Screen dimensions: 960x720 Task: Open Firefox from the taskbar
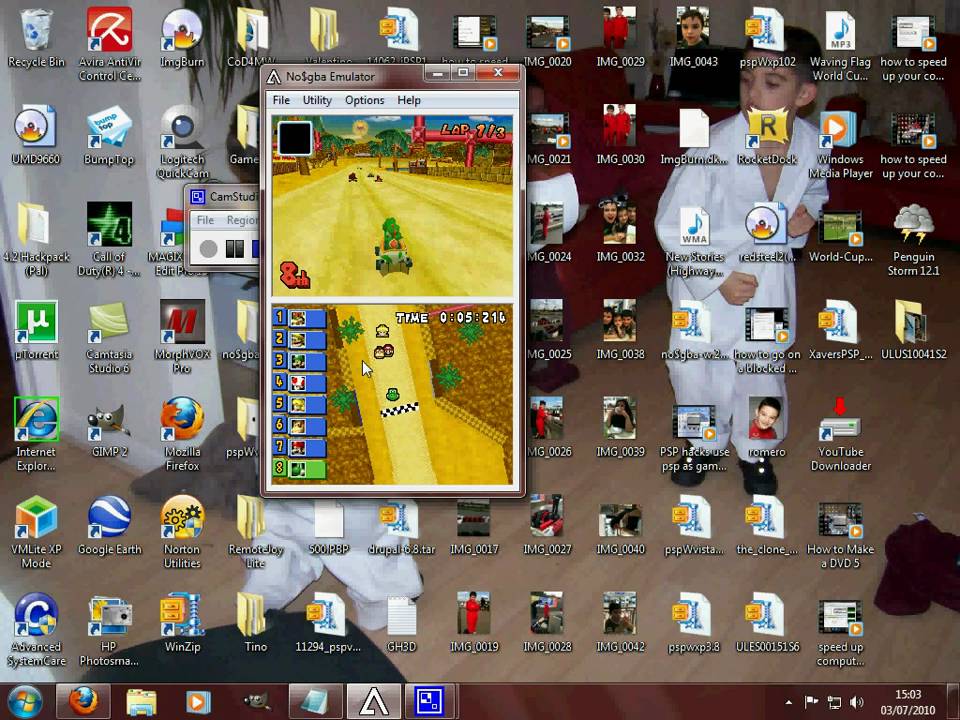(x=83, y=702)
